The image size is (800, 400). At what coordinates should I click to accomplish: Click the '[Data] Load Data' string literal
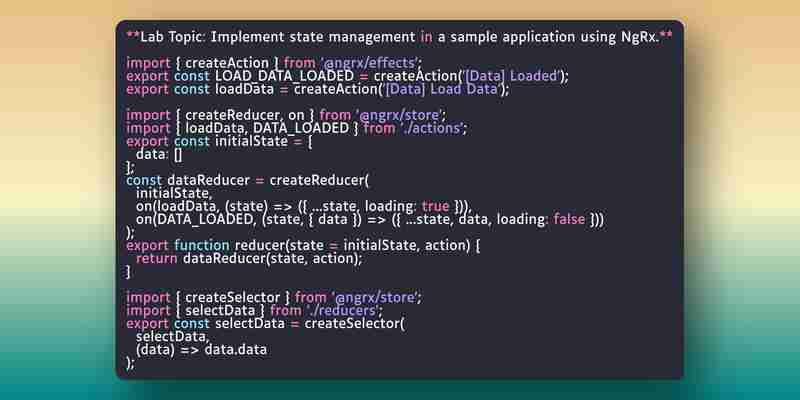442,89
